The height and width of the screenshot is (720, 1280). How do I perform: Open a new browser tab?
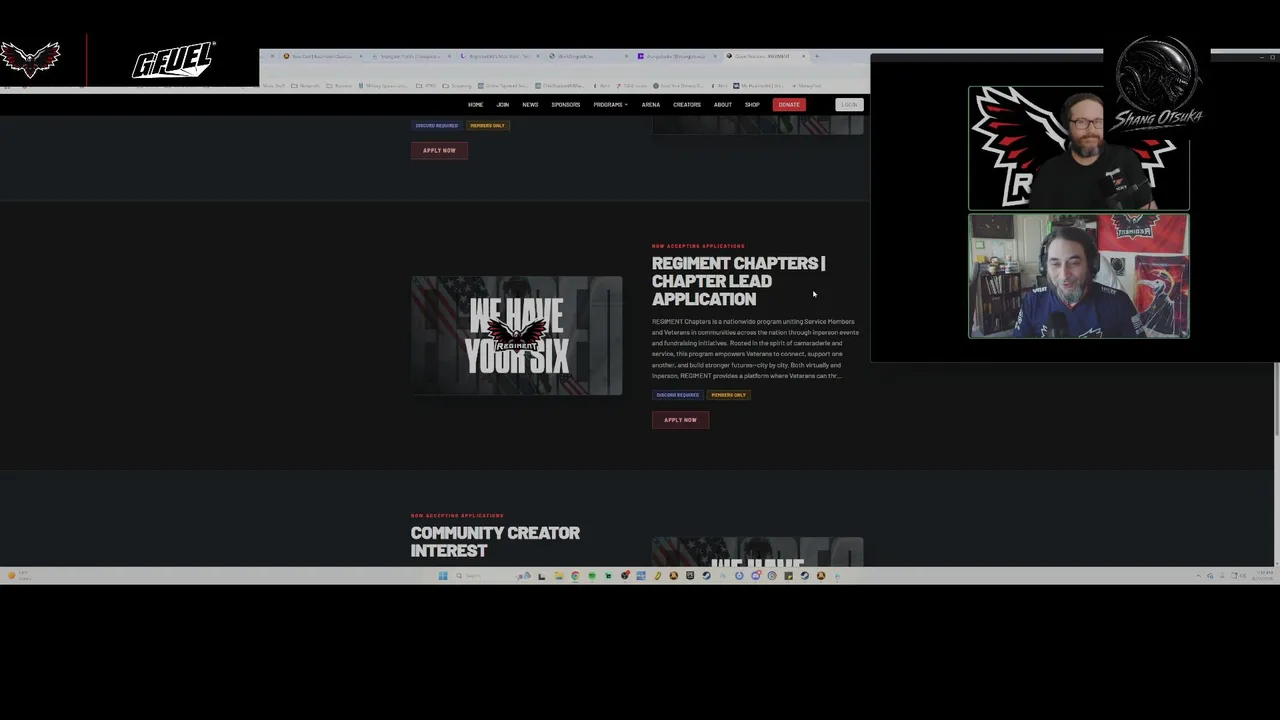pyautogui.click(x=816, y=56)
